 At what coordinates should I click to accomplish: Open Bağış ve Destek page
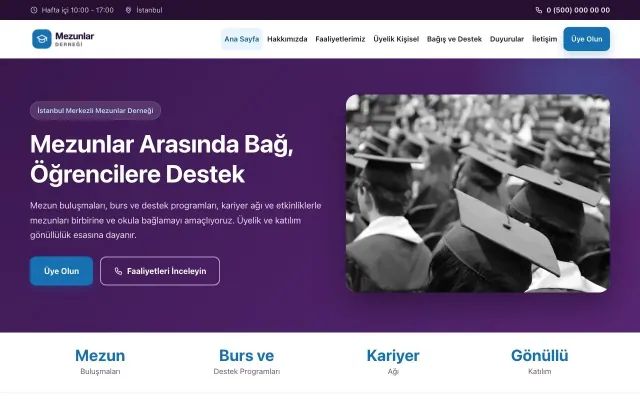point(454,39)
